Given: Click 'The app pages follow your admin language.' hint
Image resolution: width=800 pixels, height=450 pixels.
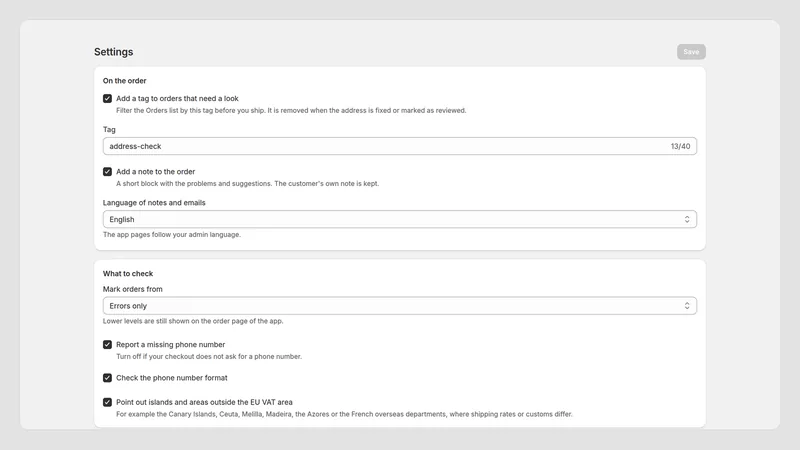Looking at the screenshot, I should (172, 235).
